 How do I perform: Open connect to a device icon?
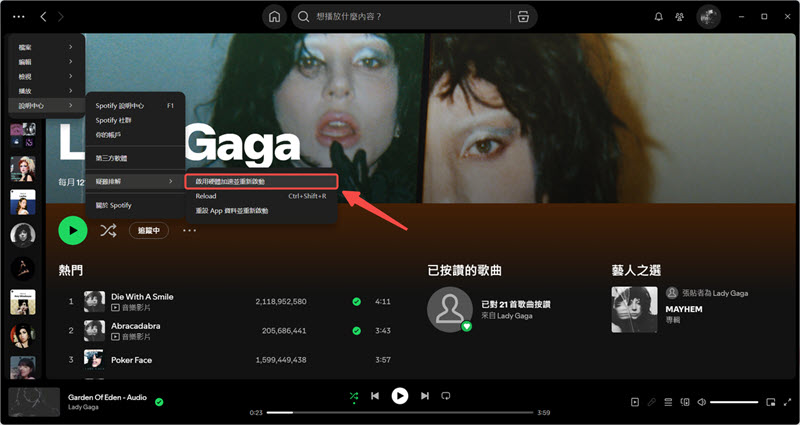point(685,402)
